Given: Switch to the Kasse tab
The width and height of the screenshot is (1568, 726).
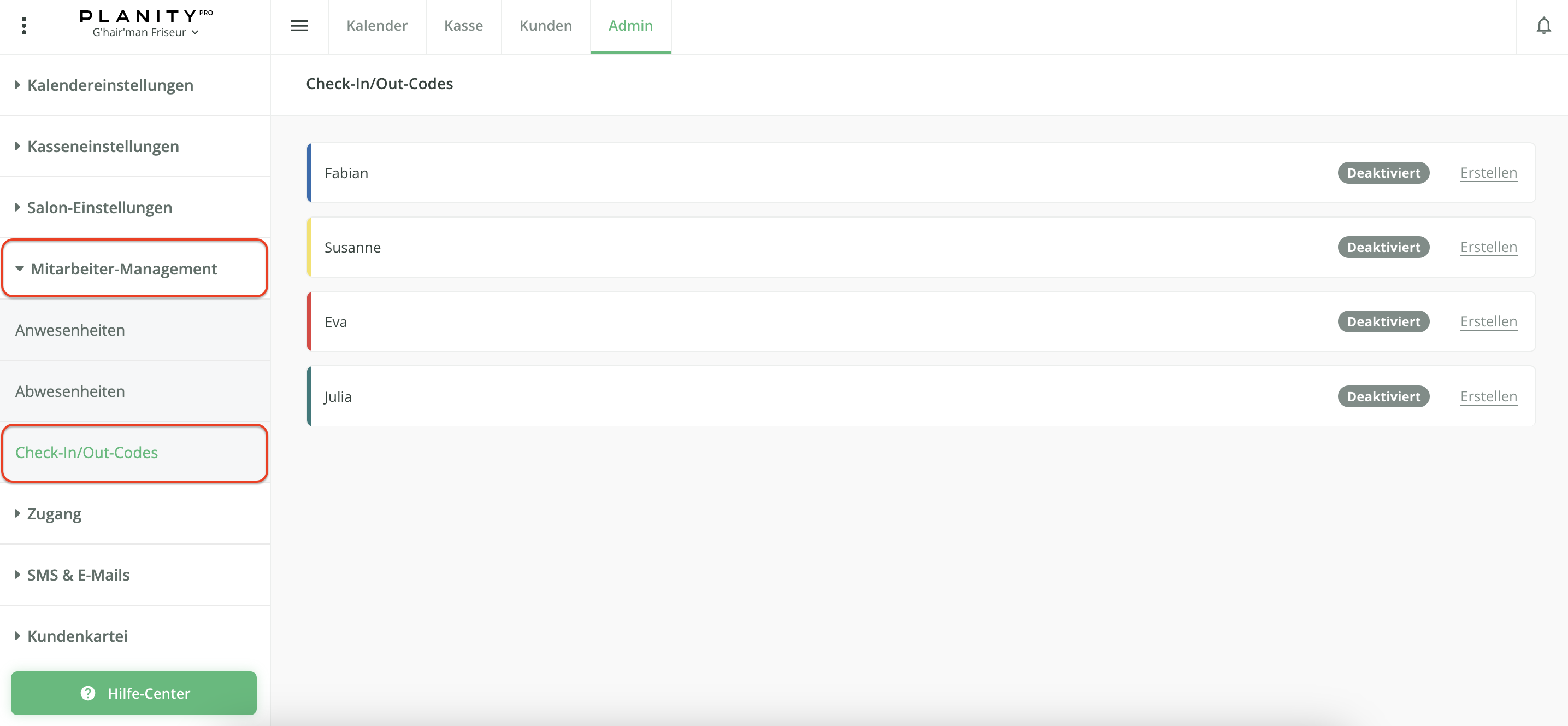Looking at the screenshot, I should pyautogui.click(x=463, y=26).
